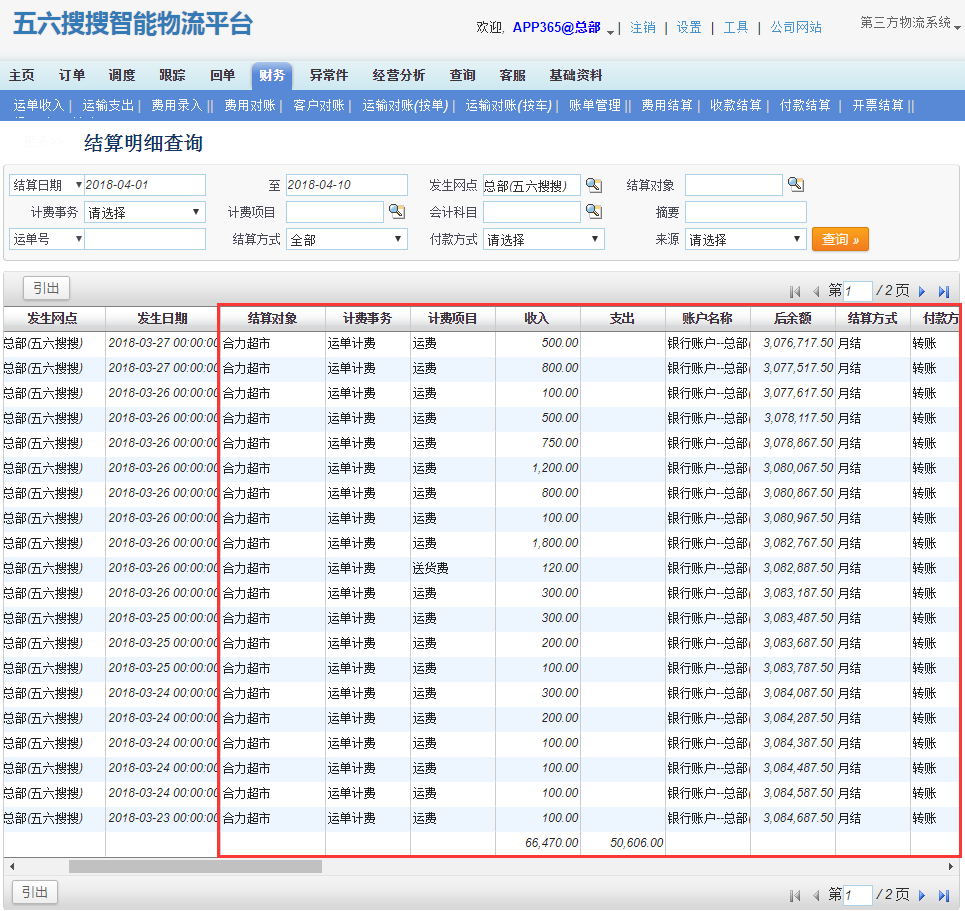Open 运单收入 submenu item
Image resolution: width=965 pixels, height=911 pixels.
(x=39, y=105)
